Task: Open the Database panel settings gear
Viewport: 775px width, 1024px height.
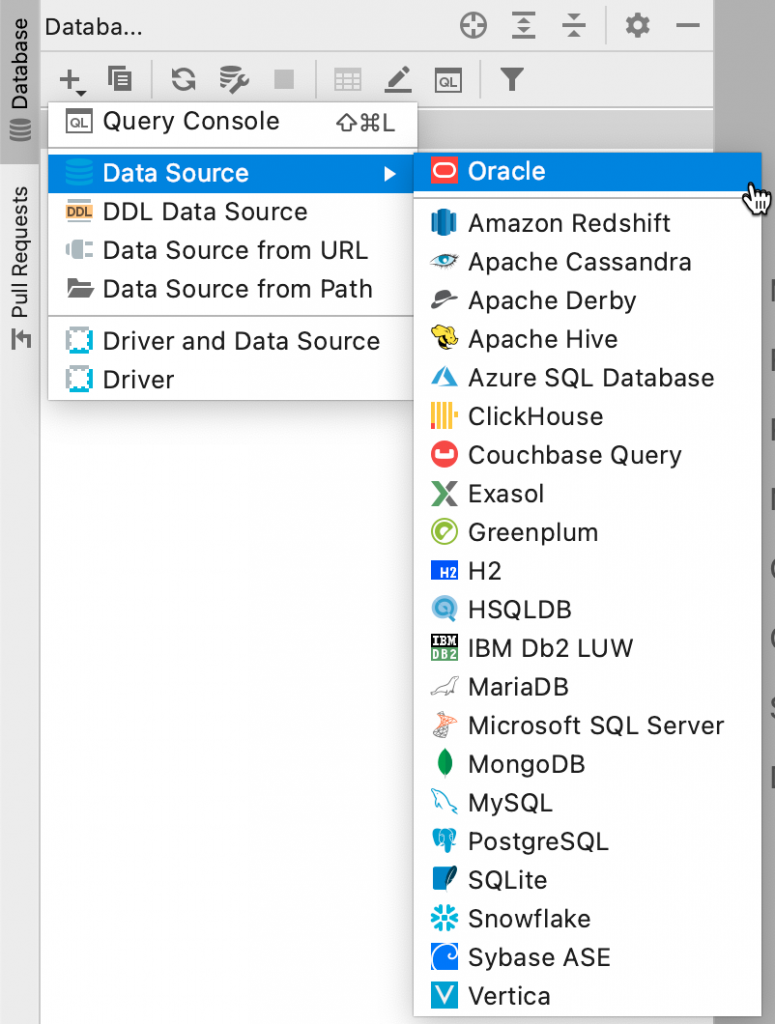Action: (x=637, y=26)
